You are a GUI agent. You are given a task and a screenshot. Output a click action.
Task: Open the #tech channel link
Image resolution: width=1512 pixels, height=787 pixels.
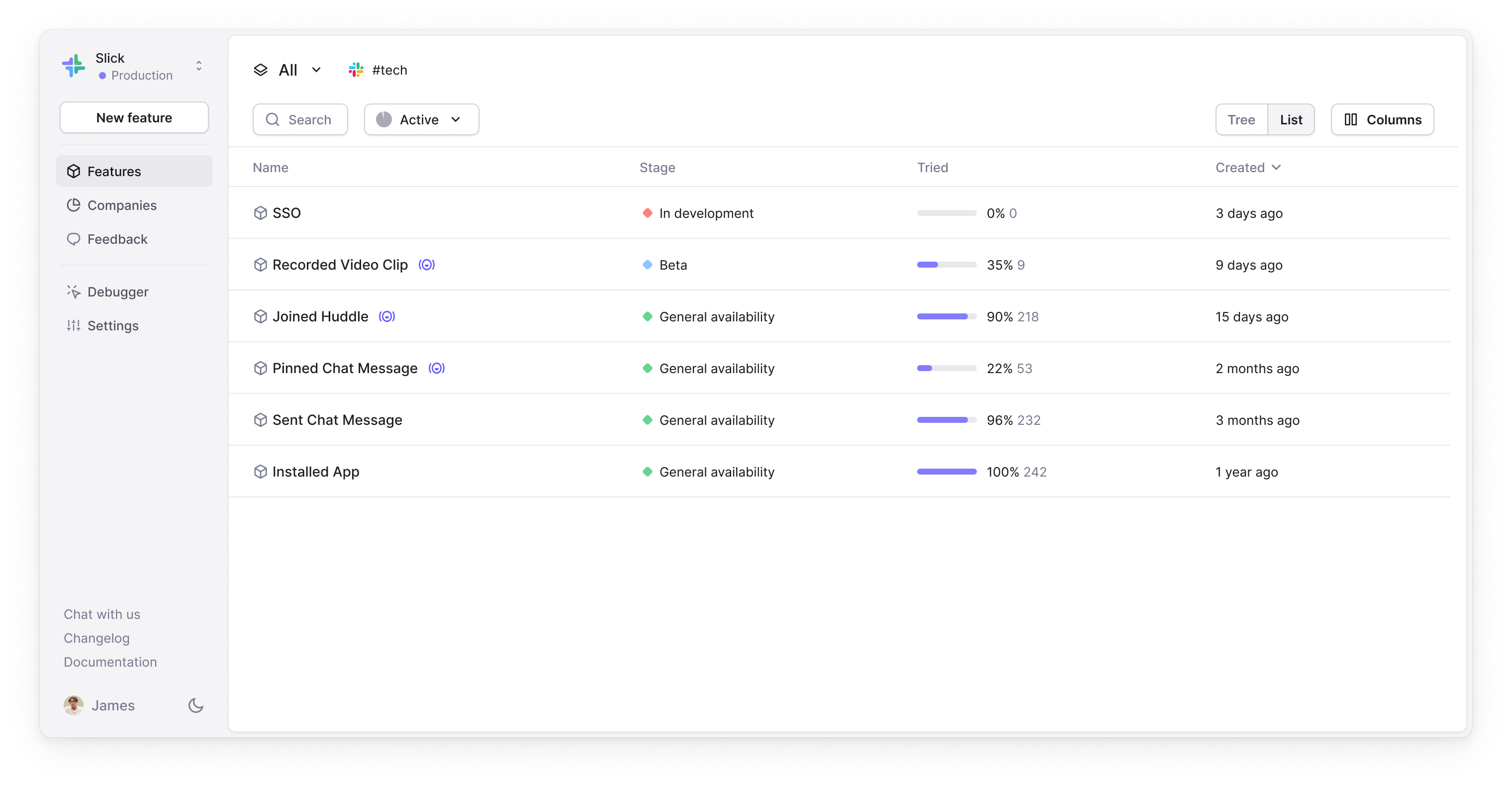[x=390, y=71]
